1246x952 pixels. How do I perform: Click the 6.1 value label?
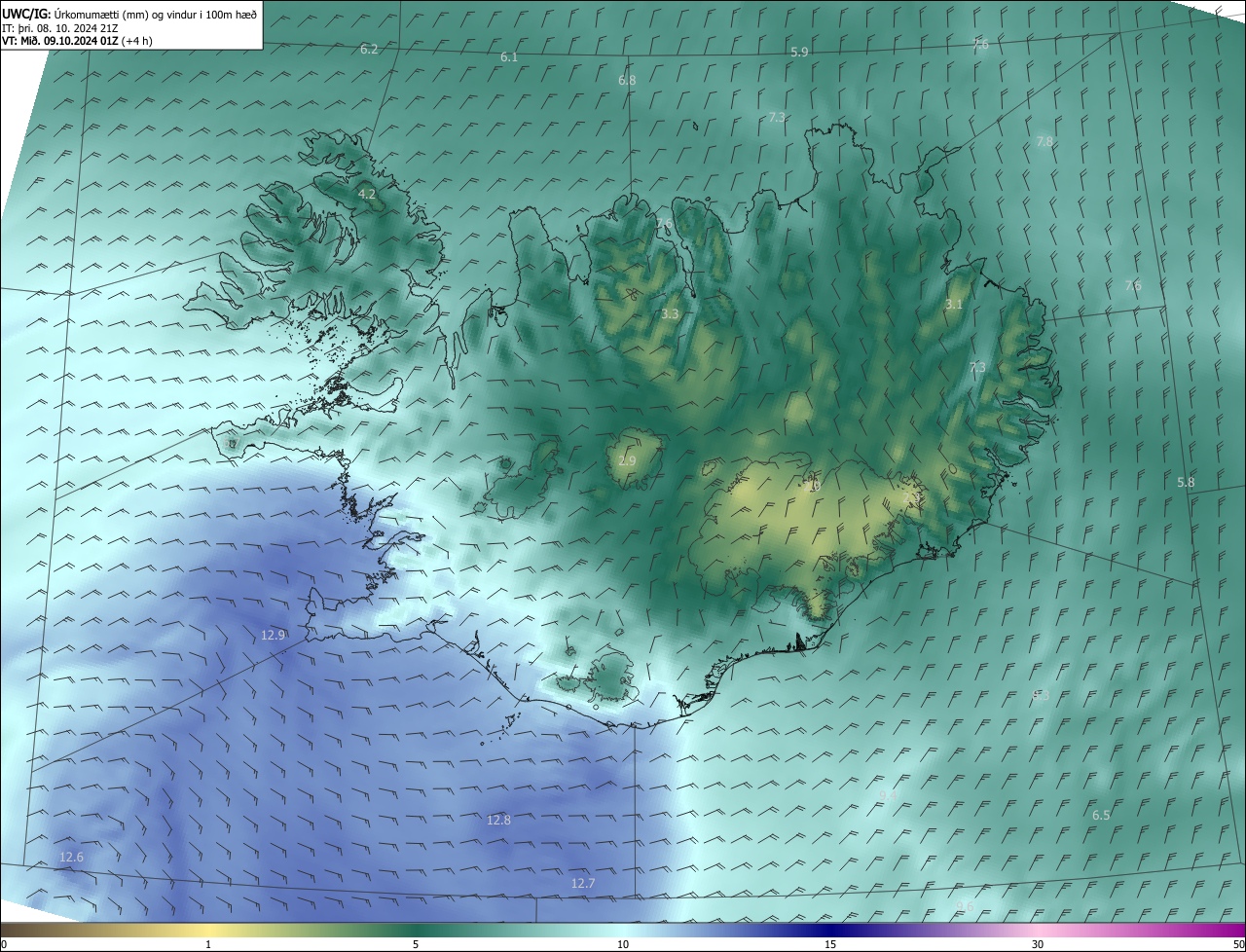(509, 57)
